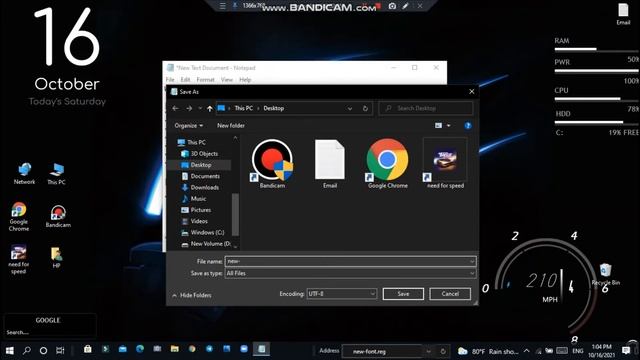This screenshot has height=360, width=640.
Task: Collapse folders with Hide Folders
Action: pos(192,295)
